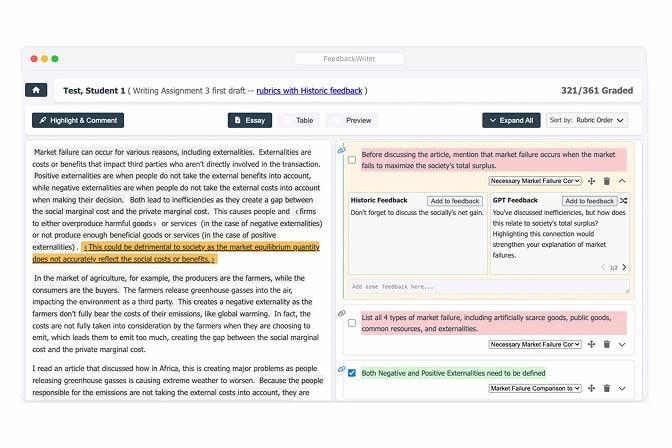Collapse the 'Before discussing the article' rubric
Screen dimensions: 672x448
[622, 181]
